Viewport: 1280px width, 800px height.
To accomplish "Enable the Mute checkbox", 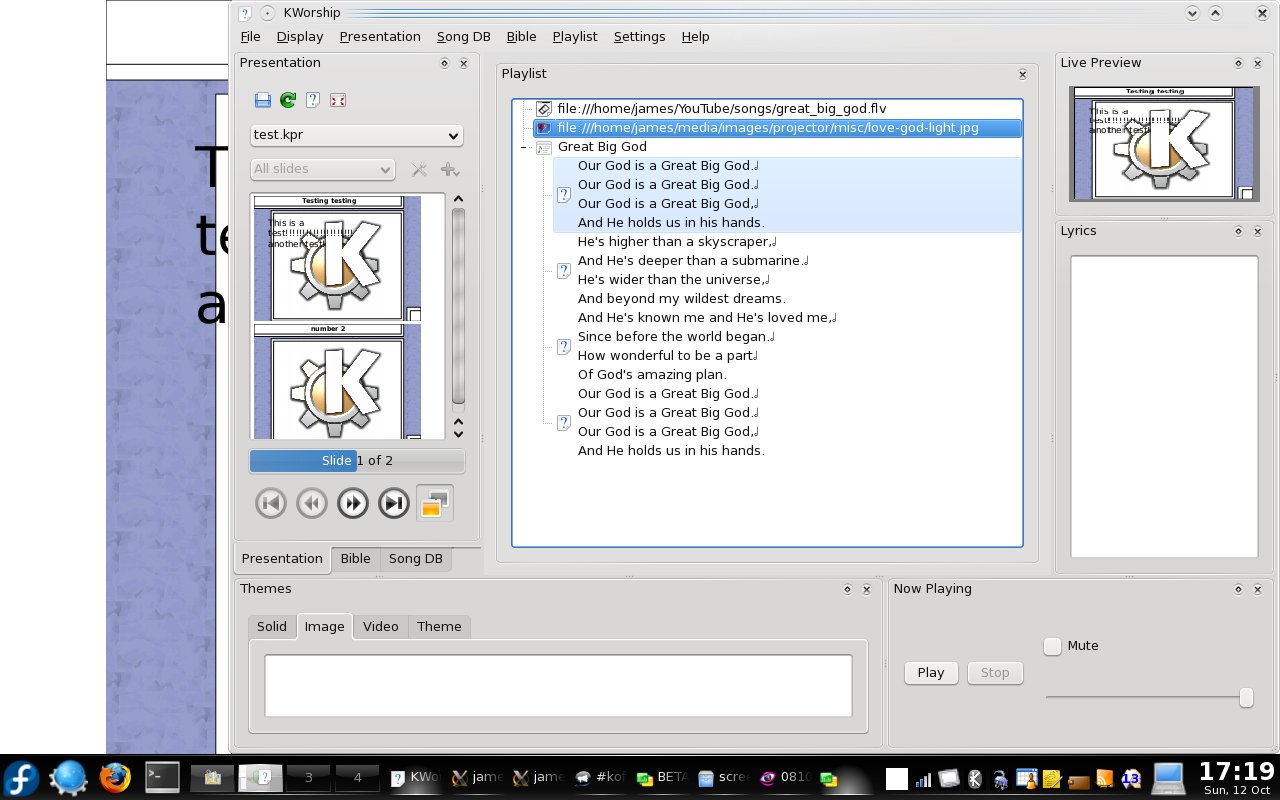I will [x=1052, y=646].
